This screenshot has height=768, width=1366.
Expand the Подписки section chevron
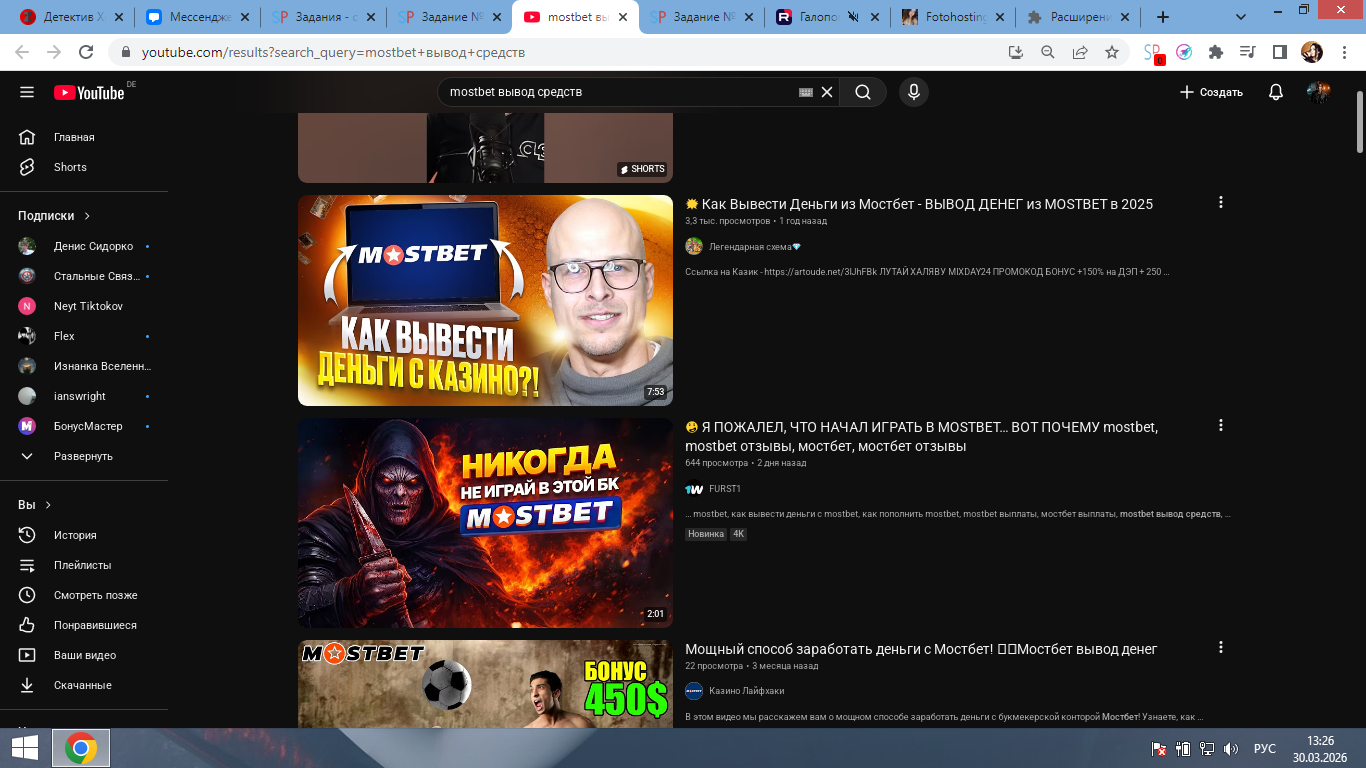pos(87,216)
